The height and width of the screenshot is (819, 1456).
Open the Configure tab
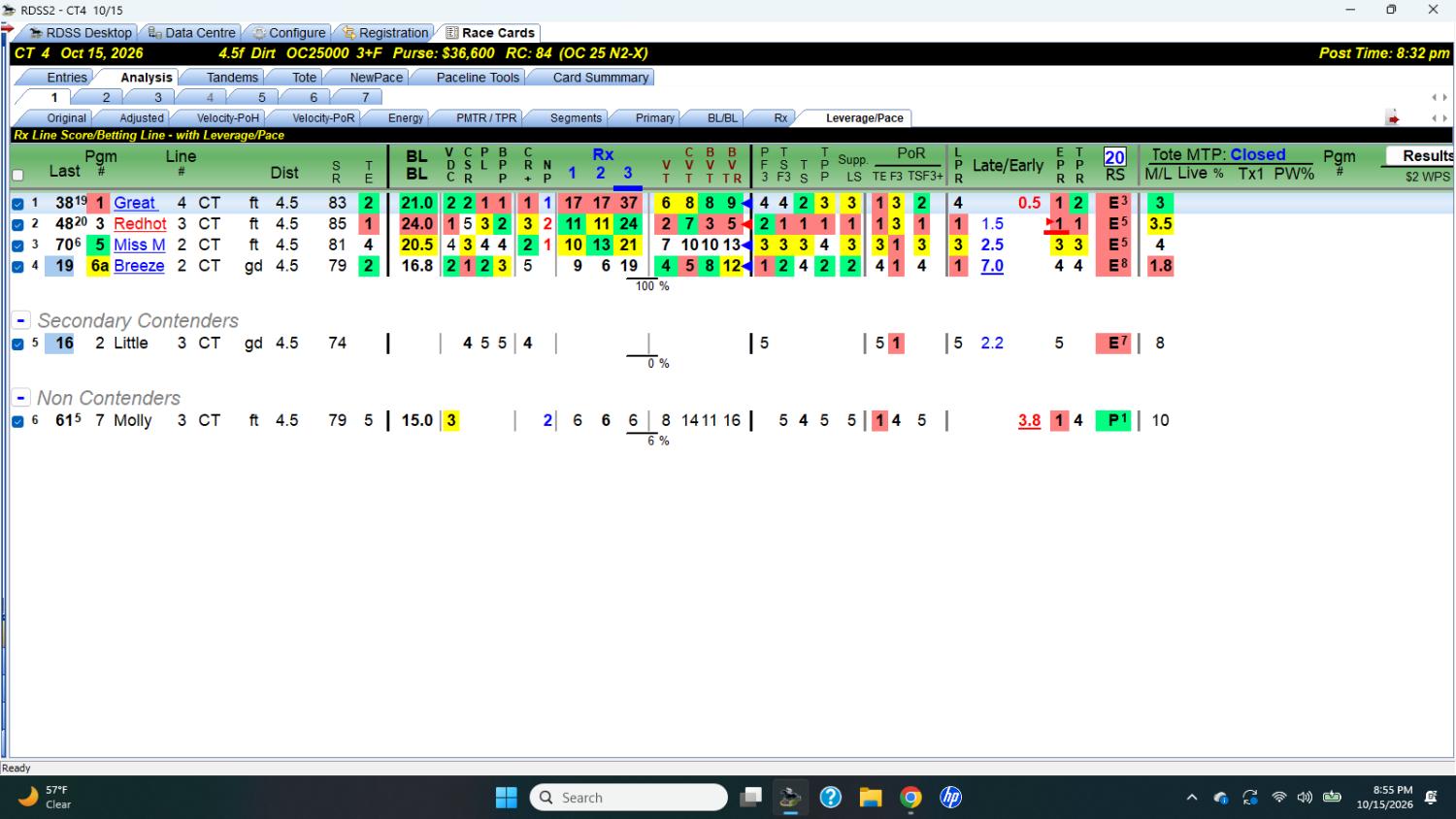click(x=290, y=33)
